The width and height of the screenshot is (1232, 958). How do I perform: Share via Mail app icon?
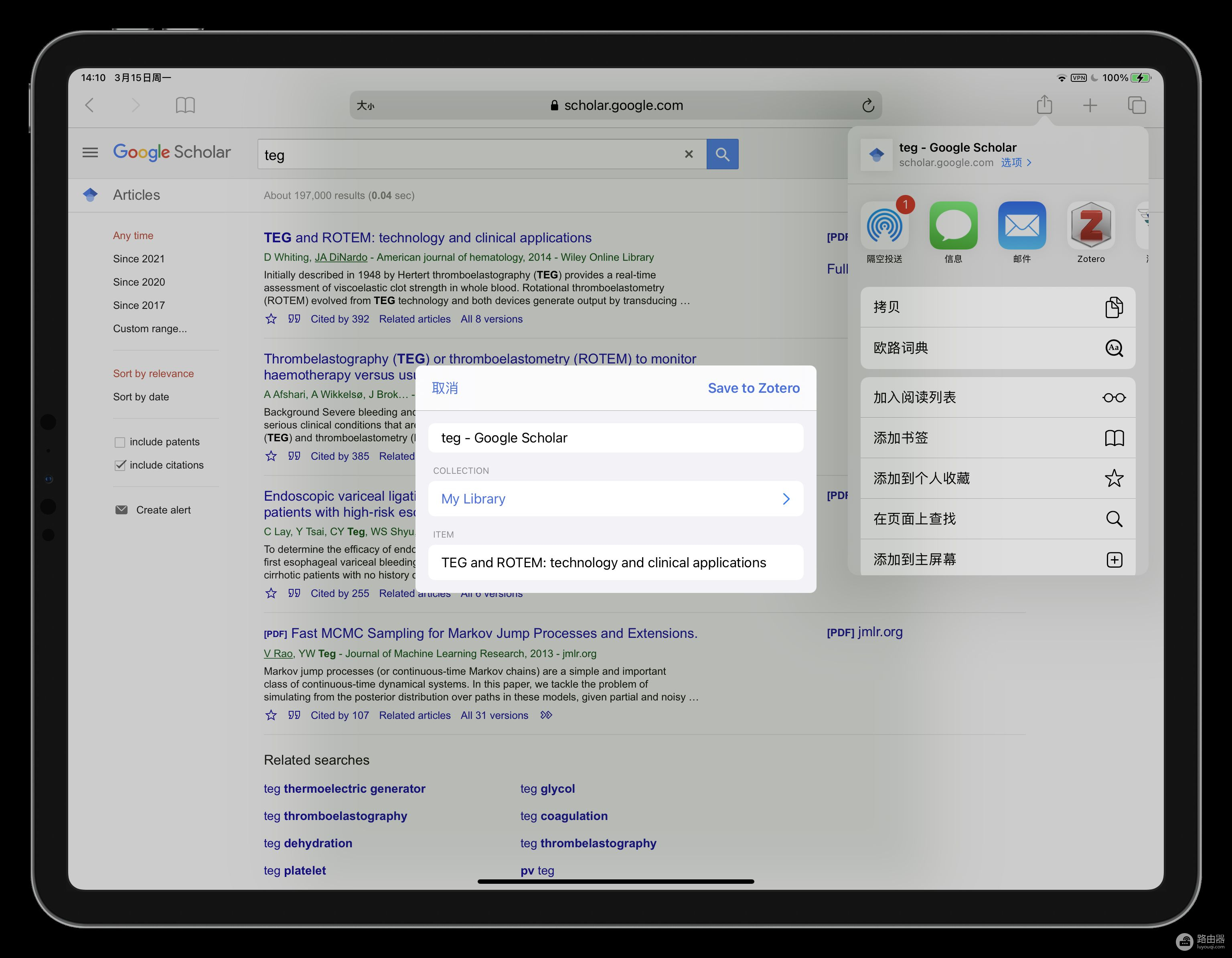(1021, 226)
